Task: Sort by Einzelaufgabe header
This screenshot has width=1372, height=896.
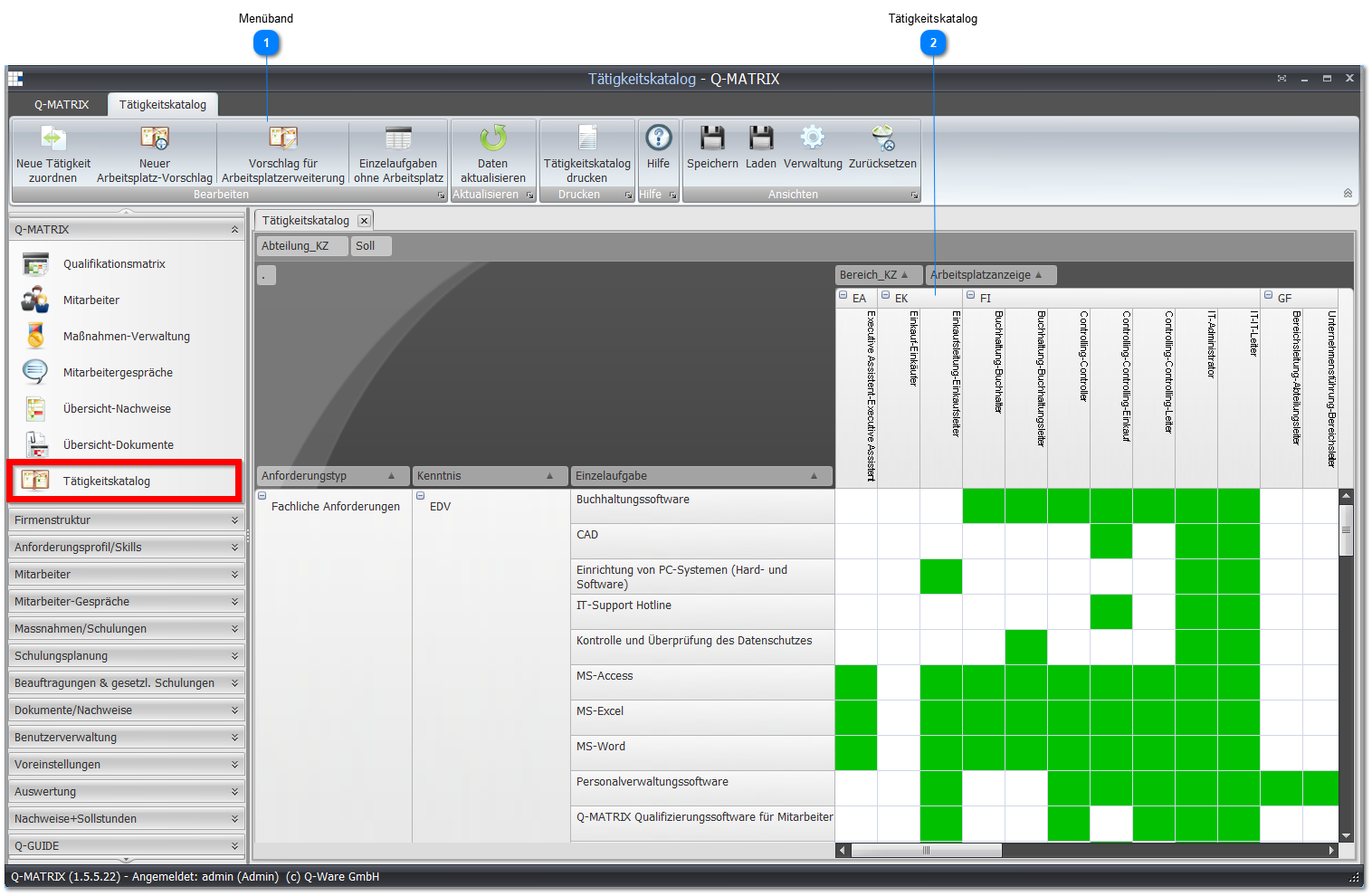Action: point(701,476)
